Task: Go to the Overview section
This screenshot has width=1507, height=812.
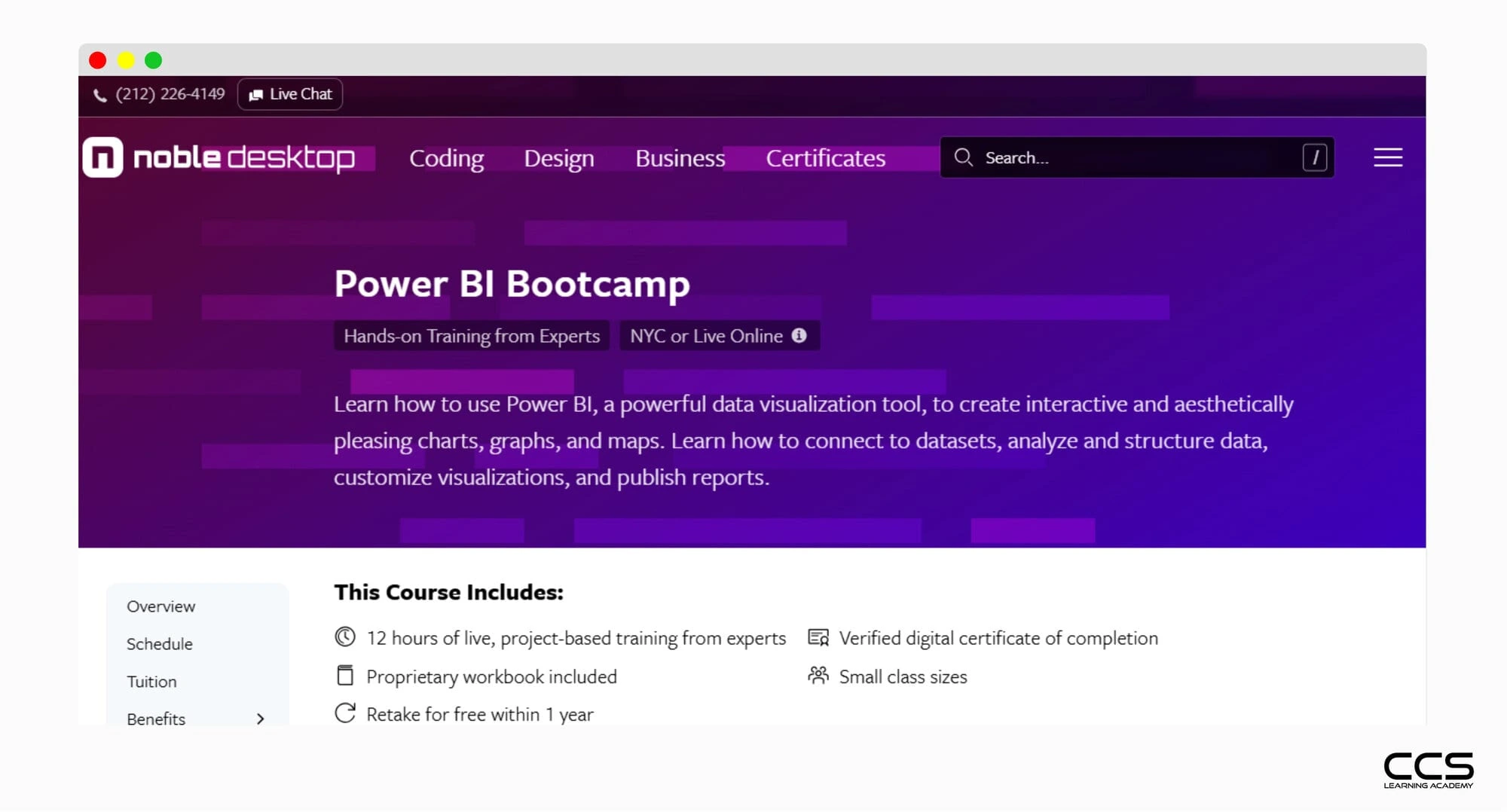Action: [x=160, y=606]
